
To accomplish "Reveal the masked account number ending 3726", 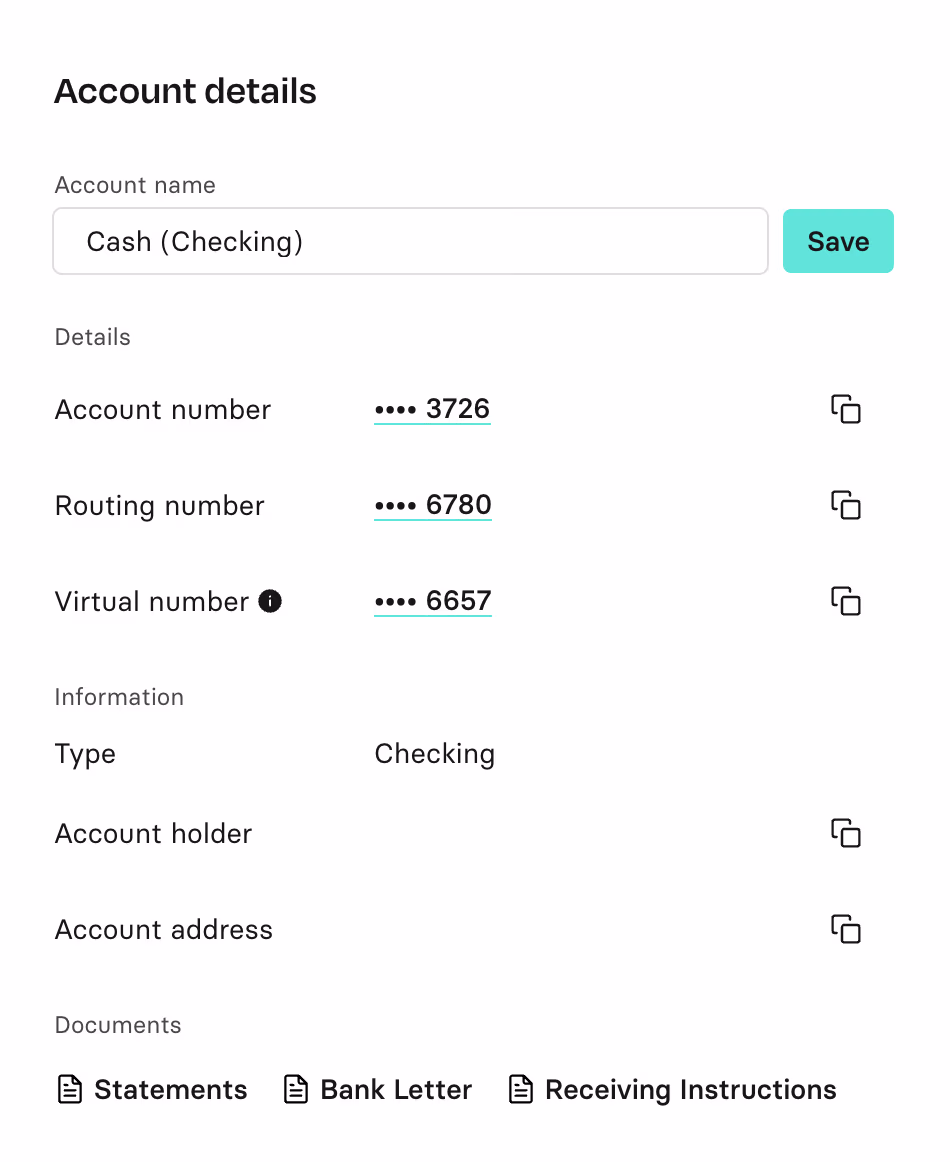I will coord(432,409).
